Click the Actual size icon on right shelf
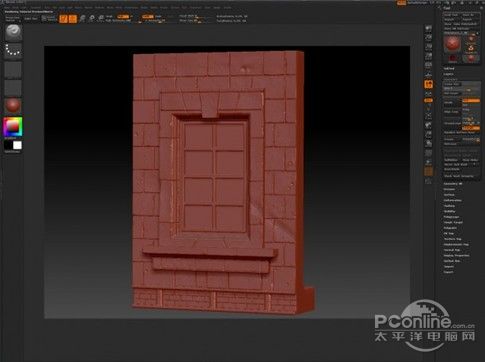This screenshot has height=362, width=485. click(429, 56)
